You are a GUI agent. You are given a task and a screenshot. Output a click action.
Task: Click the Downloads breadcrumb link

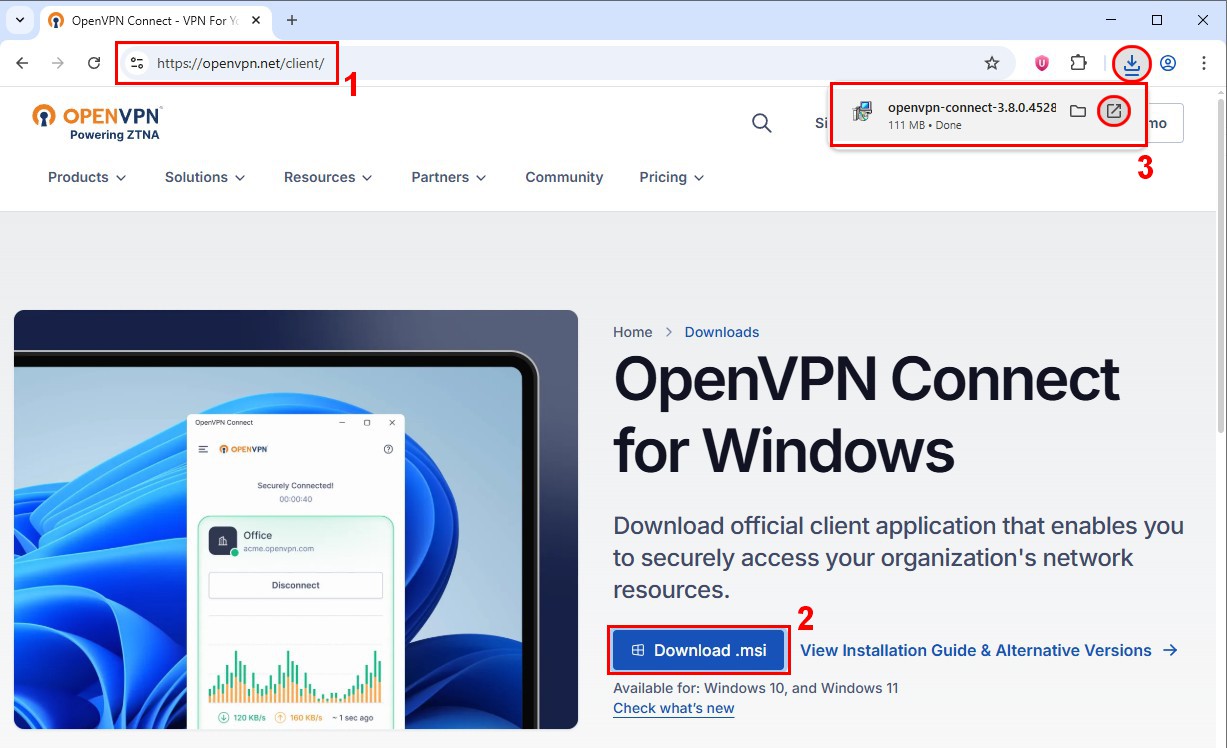tap(721, 332)
